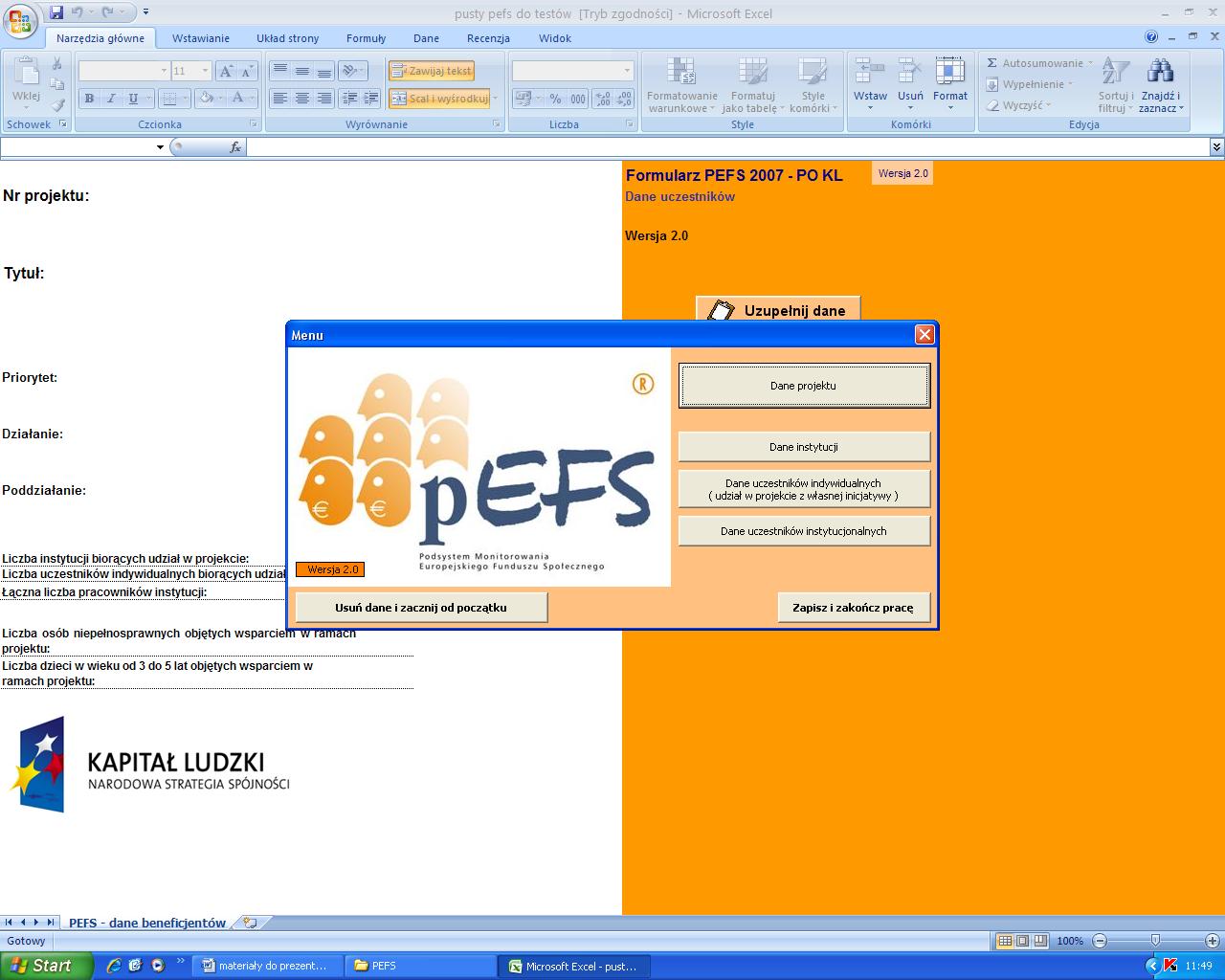The image size is (1225, 980).
Task: Apply percent number format
Action: point(555,98)
